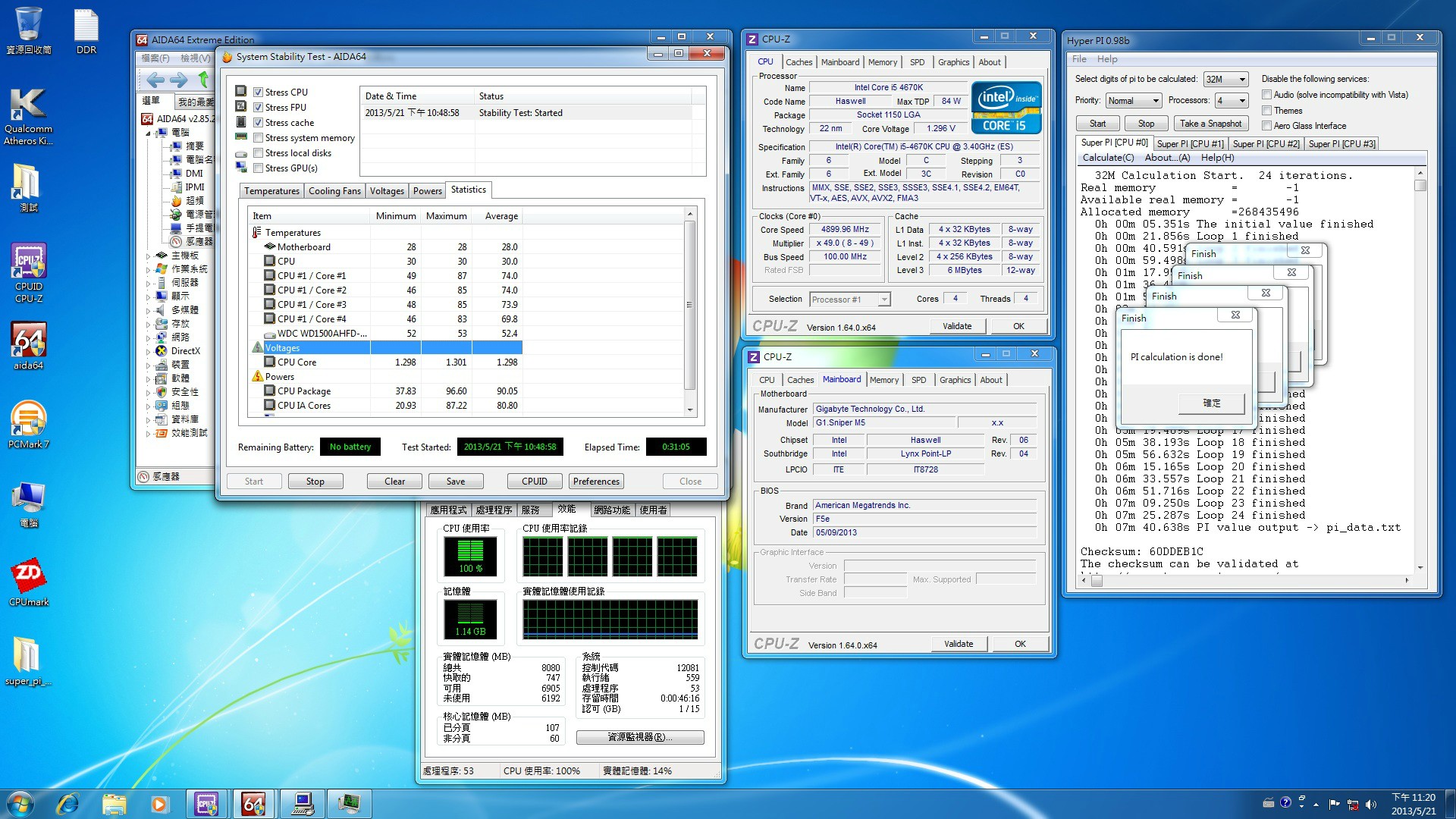Image resolution: width=1456 pixels, height=819 pixels.
Task: Open Hyper PI File menu
Action: tap(1079, 59)
